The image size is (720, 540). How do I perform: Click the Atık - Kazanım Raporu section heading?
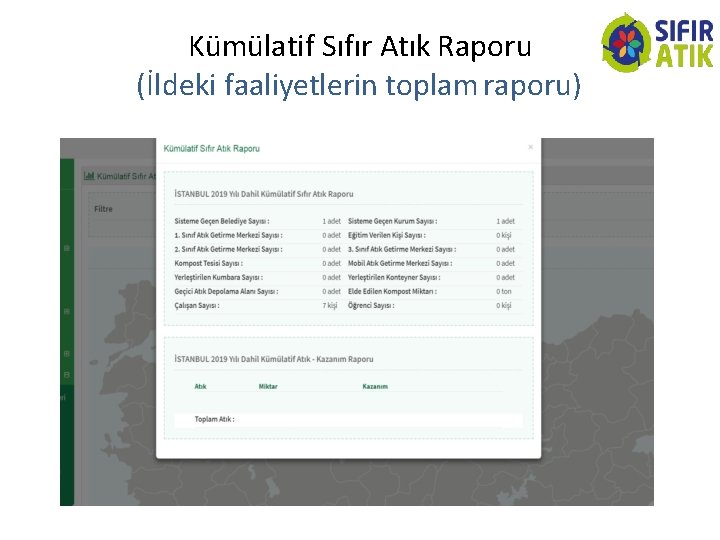coord(274,359)
